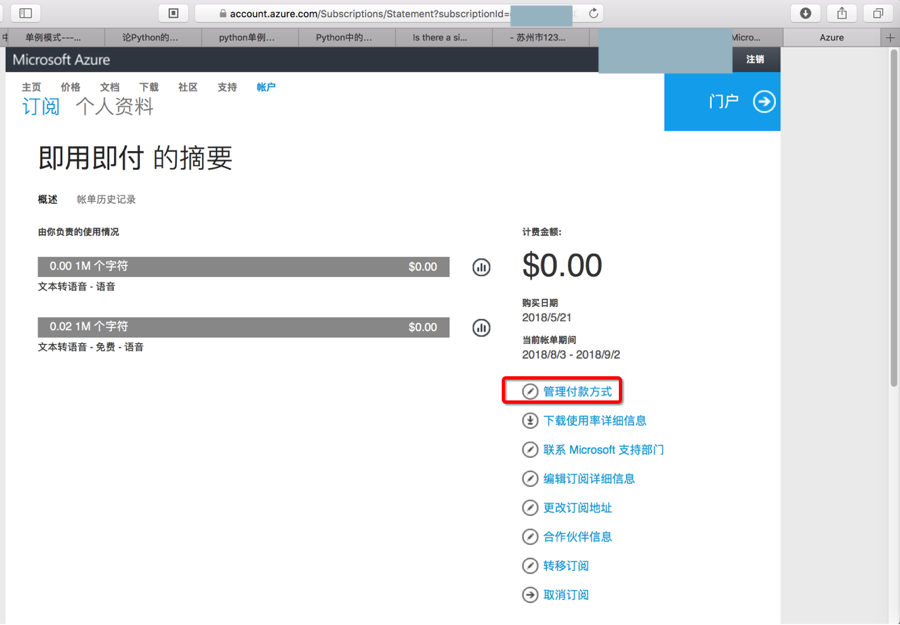Switch to browser tab - 苏州市123...
This screenshot has height=625, width=900.
point(541,37)
